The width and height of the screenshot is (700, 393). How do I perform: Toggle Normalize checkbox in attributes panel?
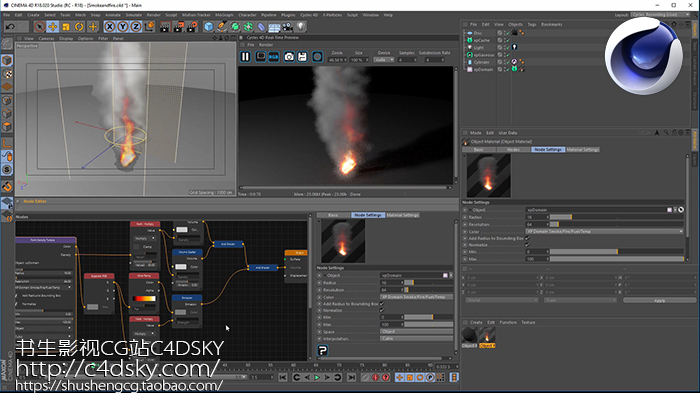tap(527, 245)
